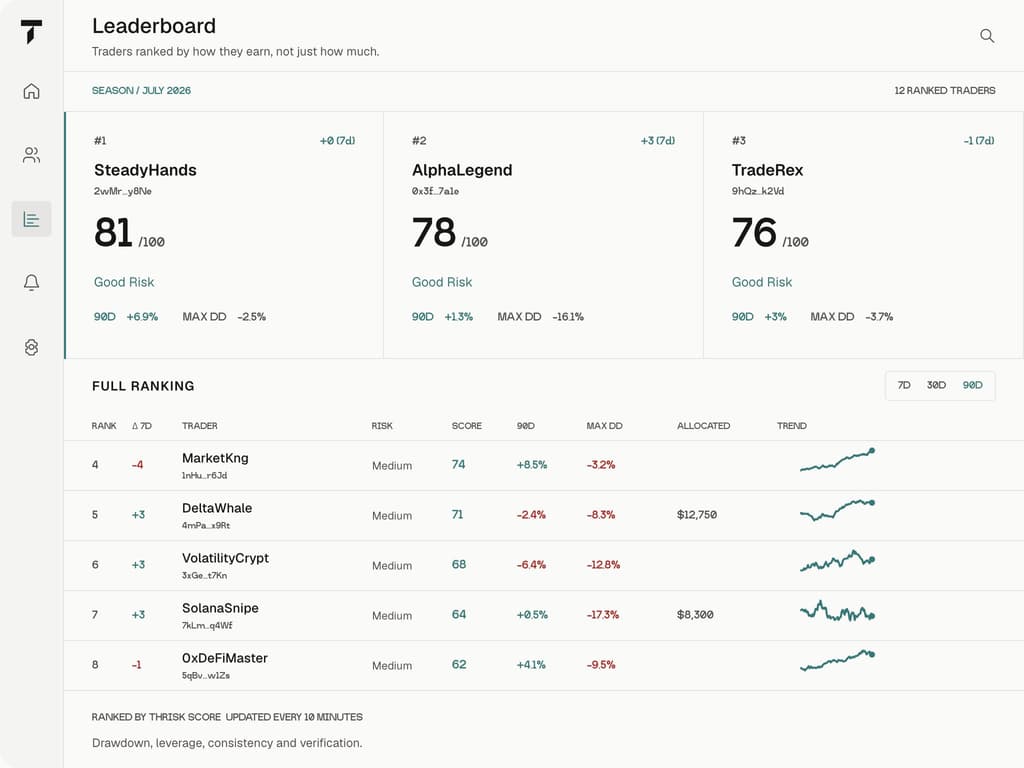Click the Δ 7D column header

click(142, 426)
